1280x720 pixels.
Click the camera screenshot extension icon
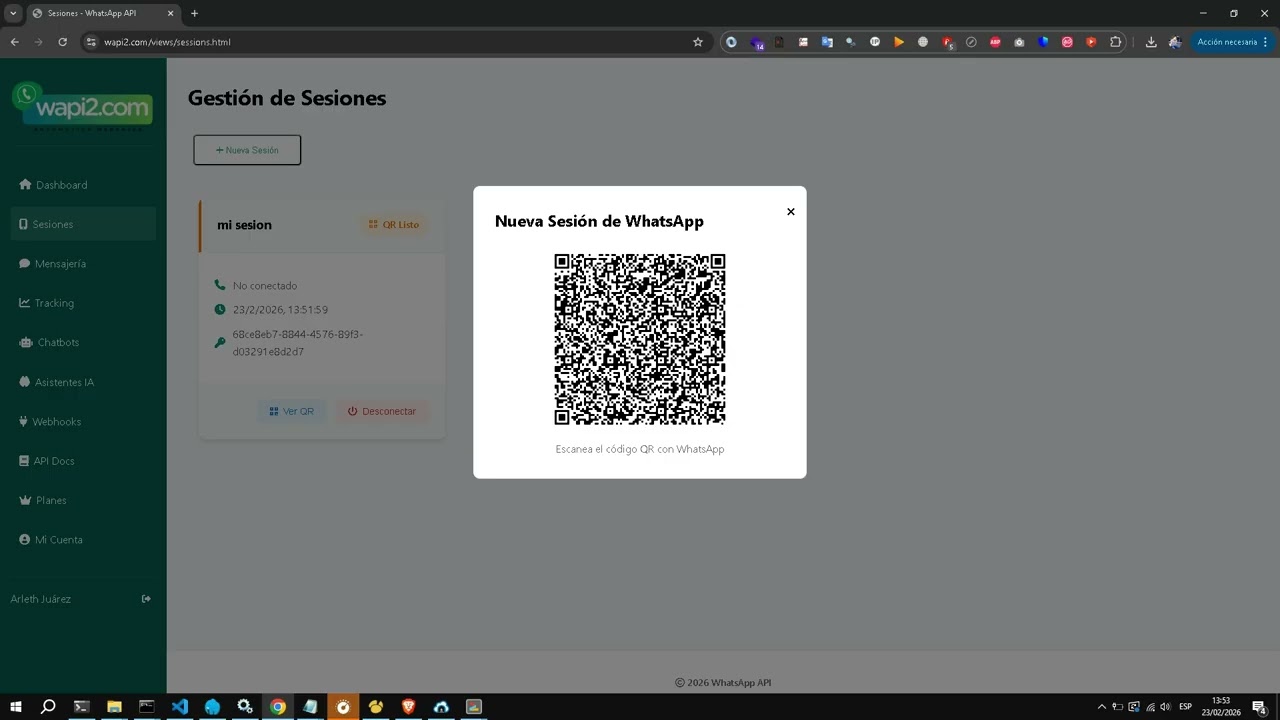(1019, 42)
